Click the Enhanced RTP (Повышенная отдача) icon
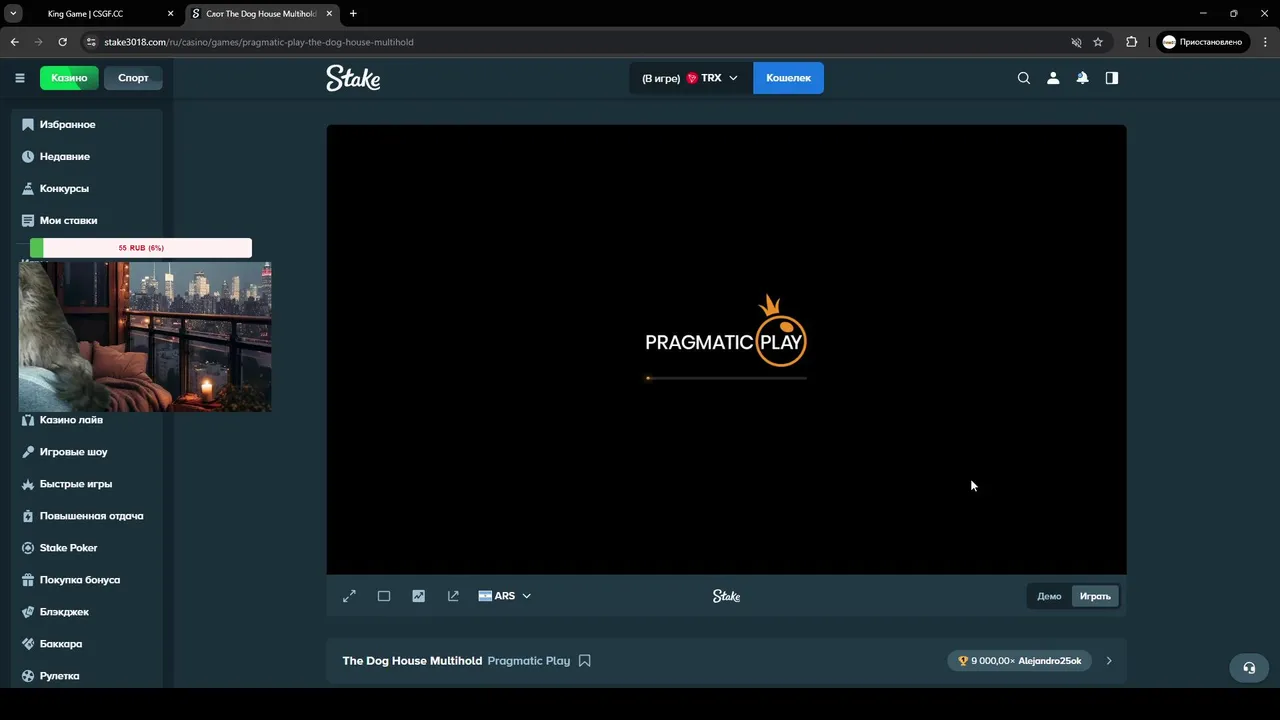This screenshot has width=1280, height=720. pos(28,516)
